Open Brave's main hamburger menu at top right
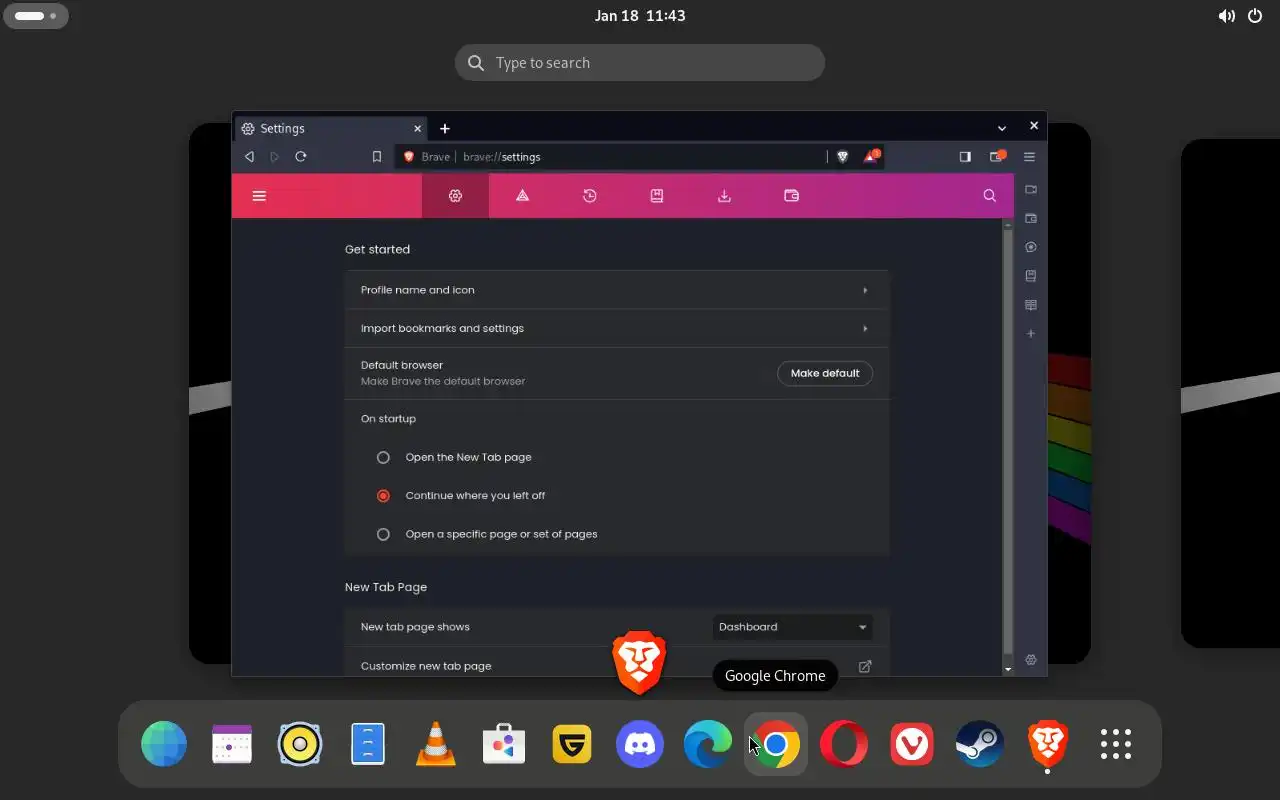Viewport: 1280px width, 800px height. (x=1029, y=156)
